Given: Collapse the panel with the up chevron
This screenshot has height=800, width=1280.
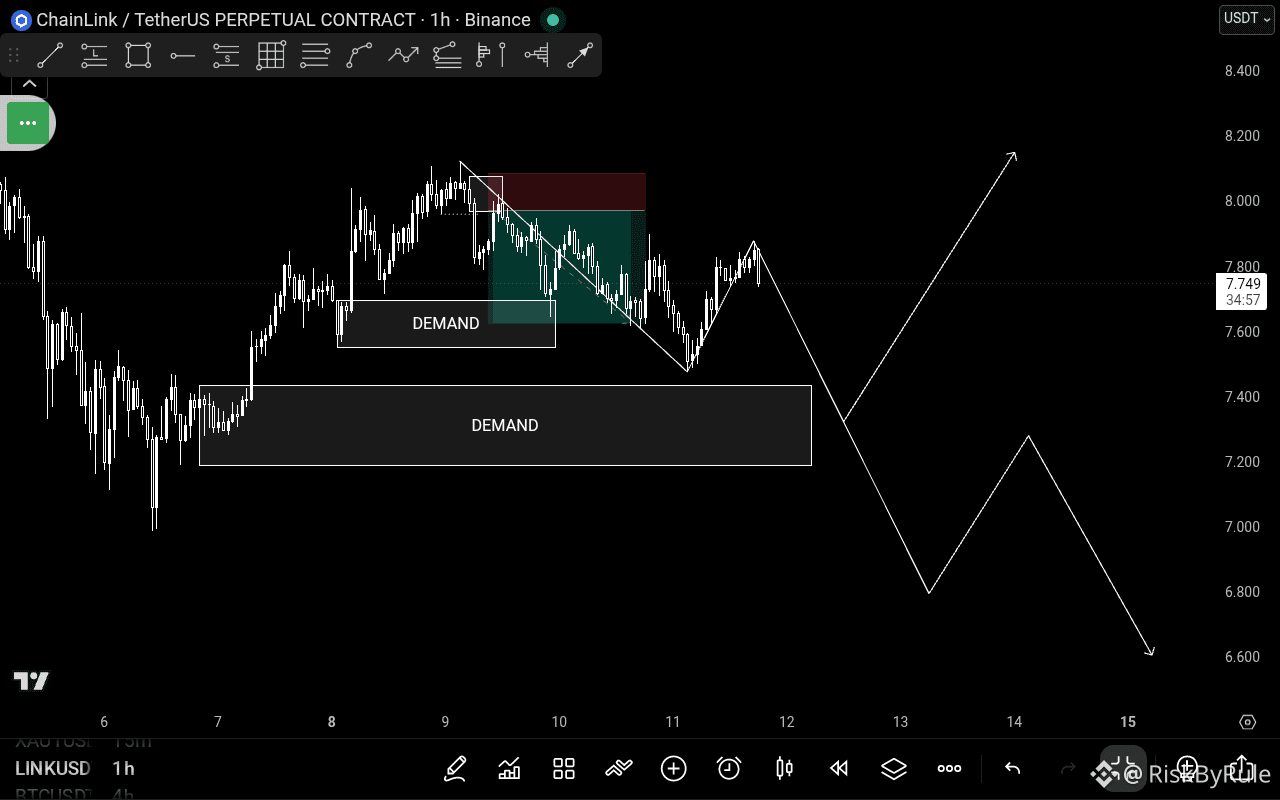Looking at the screenshot, I should 28,84.
